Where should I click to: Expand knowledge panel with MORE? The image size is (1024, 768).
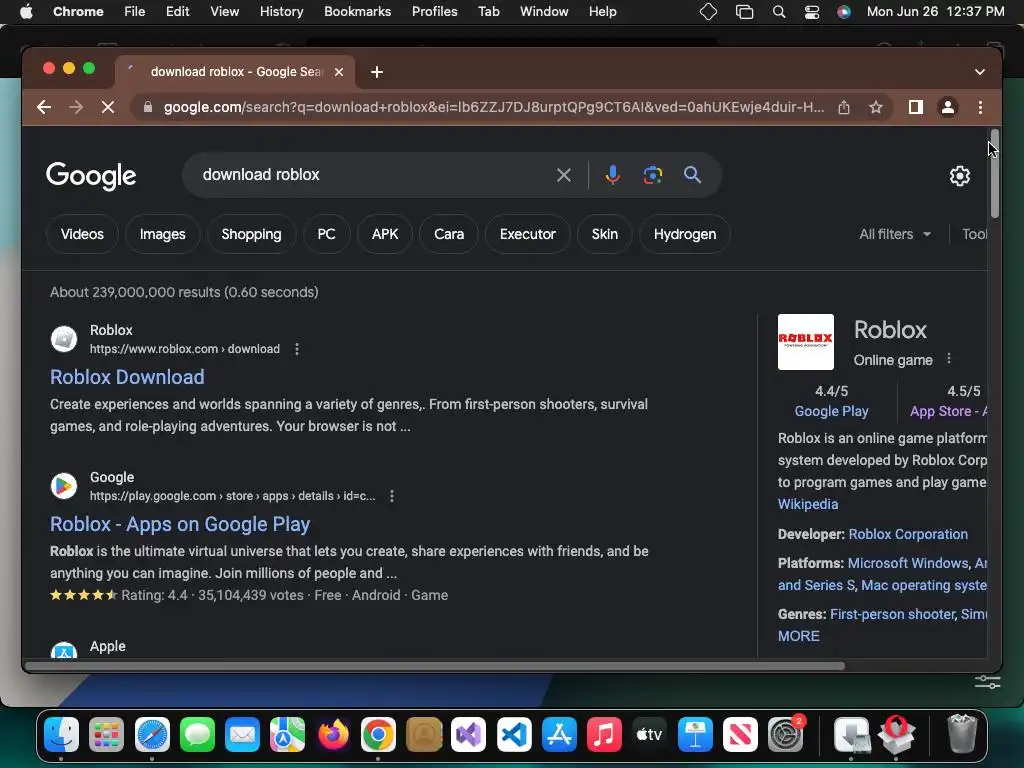(x=799, y=636)
